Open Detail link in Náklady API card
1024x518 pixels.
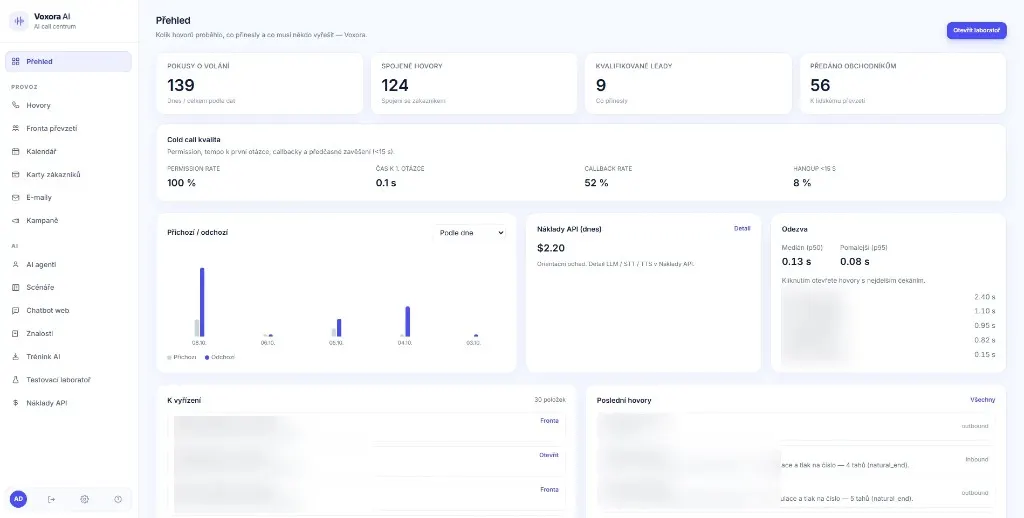742,229
